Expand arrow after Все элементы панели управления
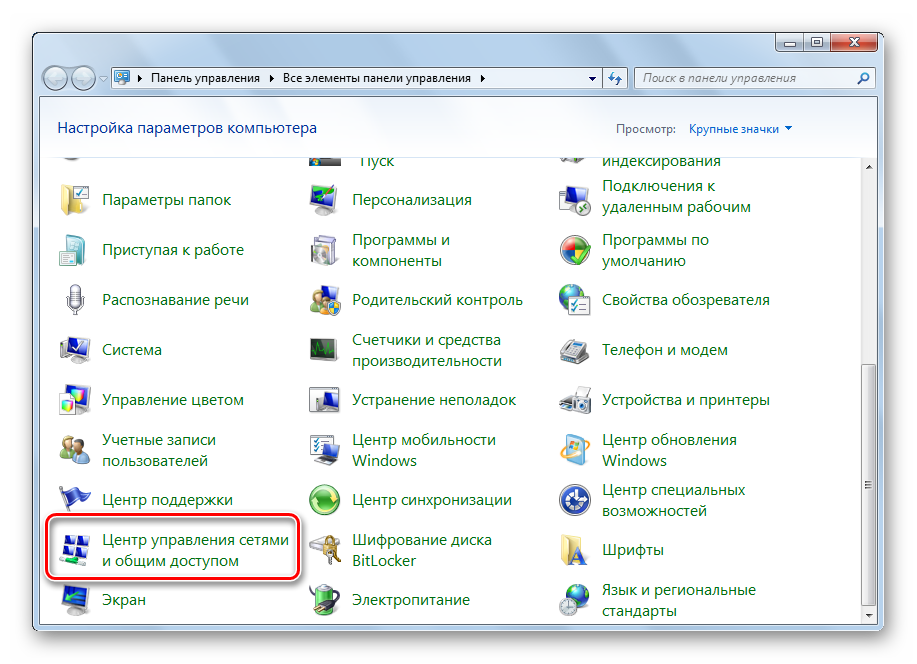This screenshot has width=917, height=664. pyautogui.click(x=483, y=78)
